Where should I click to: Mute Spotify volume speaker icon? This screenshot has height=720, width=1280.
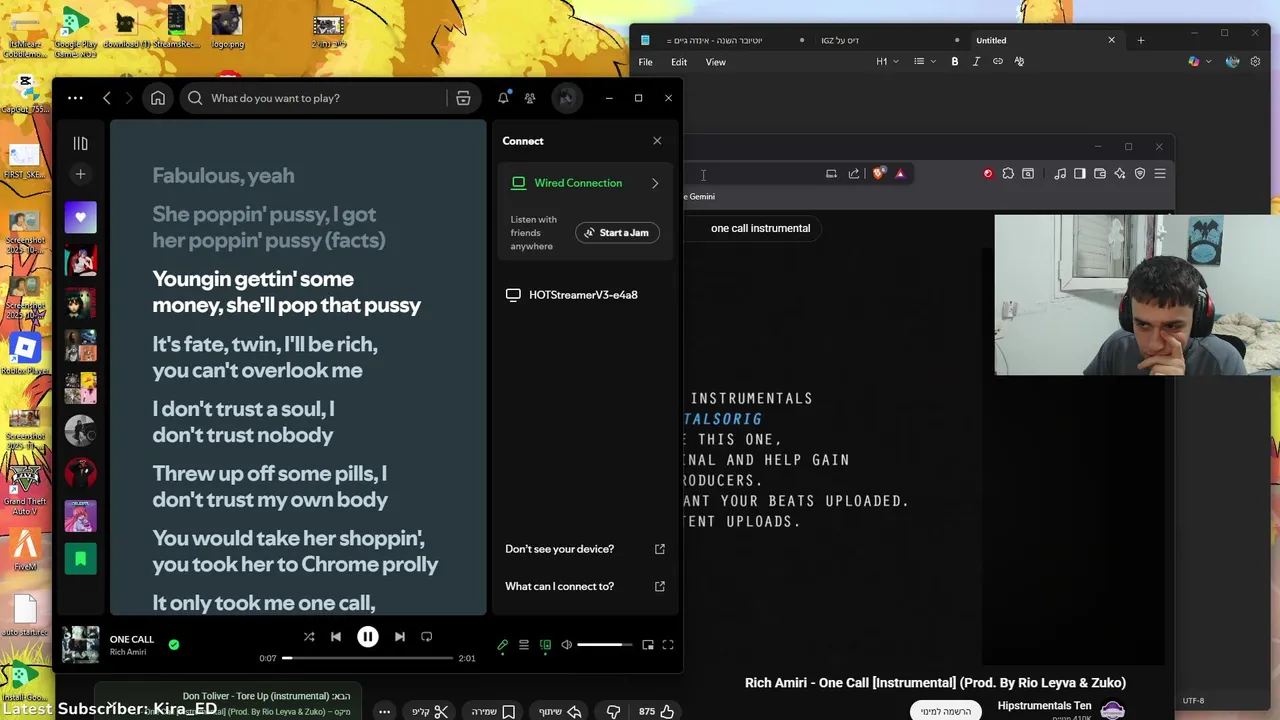pyautogui.click(x=567, y=645)
